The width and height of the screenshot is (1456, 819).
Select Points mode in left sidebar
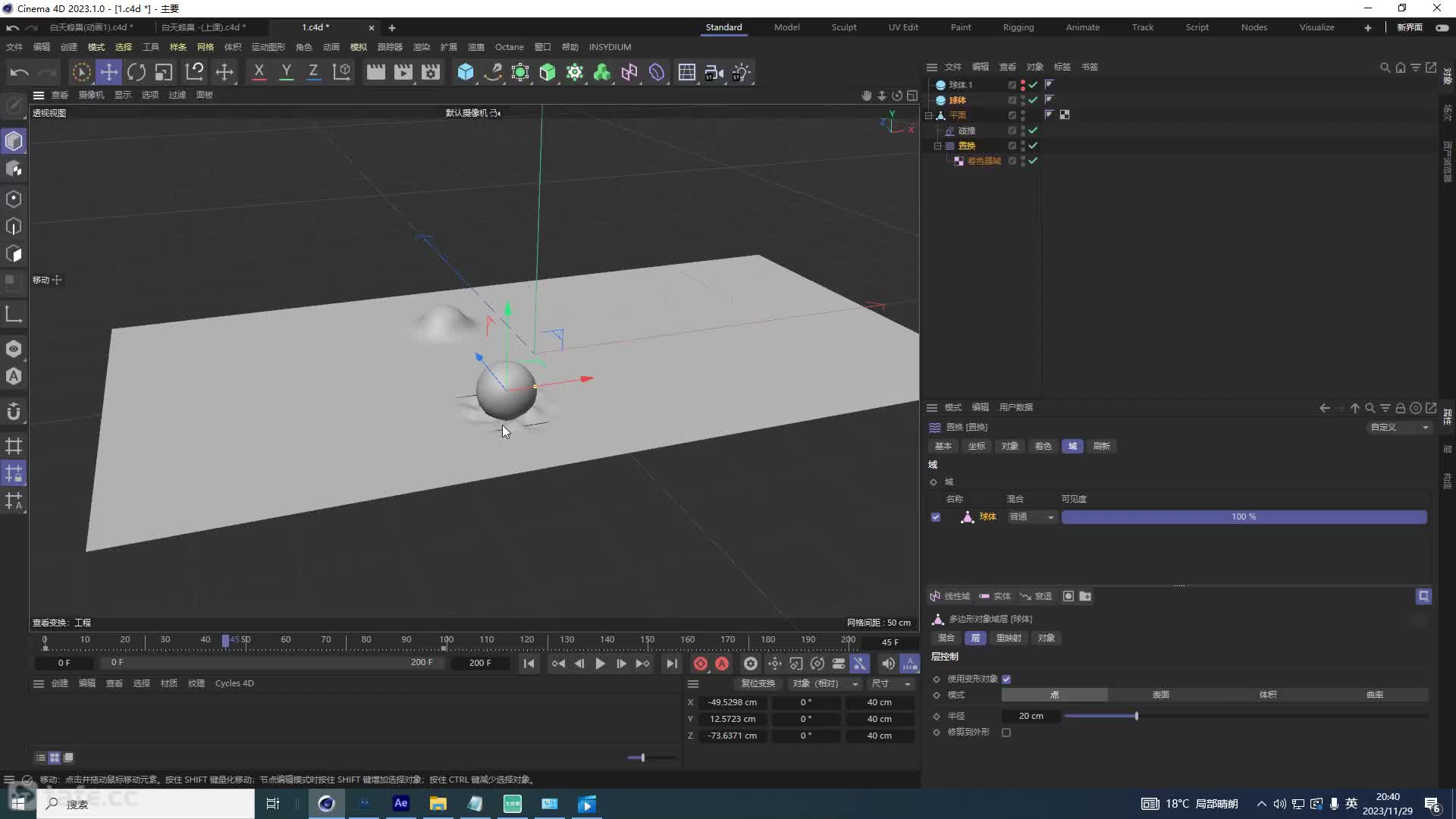[14, 199]
